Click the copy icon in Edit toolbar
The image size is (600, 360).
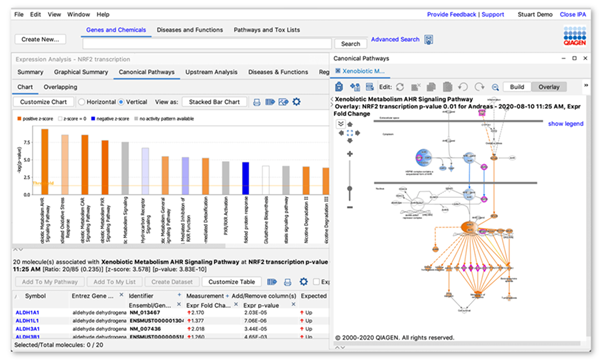click(431, 87)
